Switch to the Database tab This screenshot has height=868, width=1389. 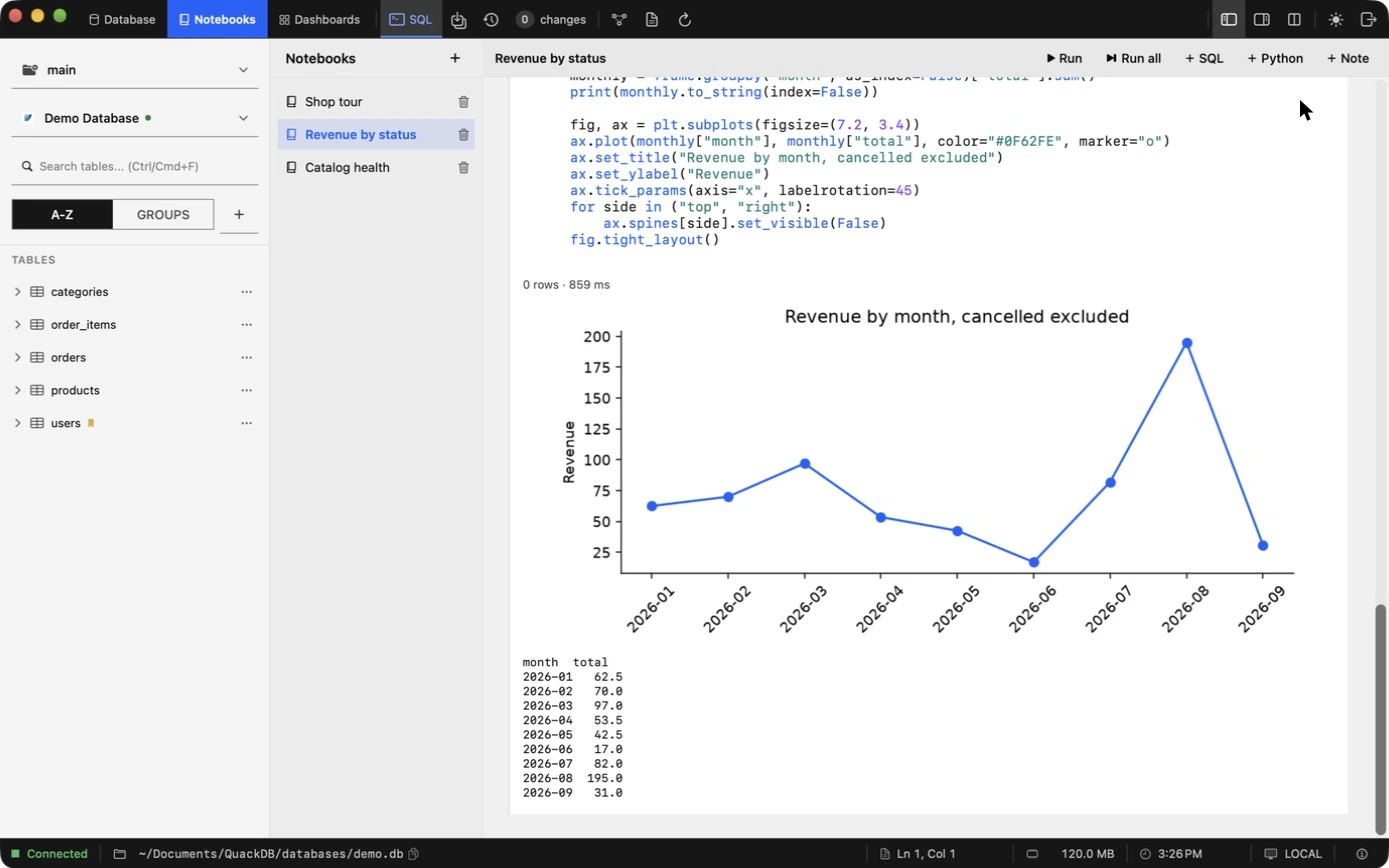click(x=122, y=19)
